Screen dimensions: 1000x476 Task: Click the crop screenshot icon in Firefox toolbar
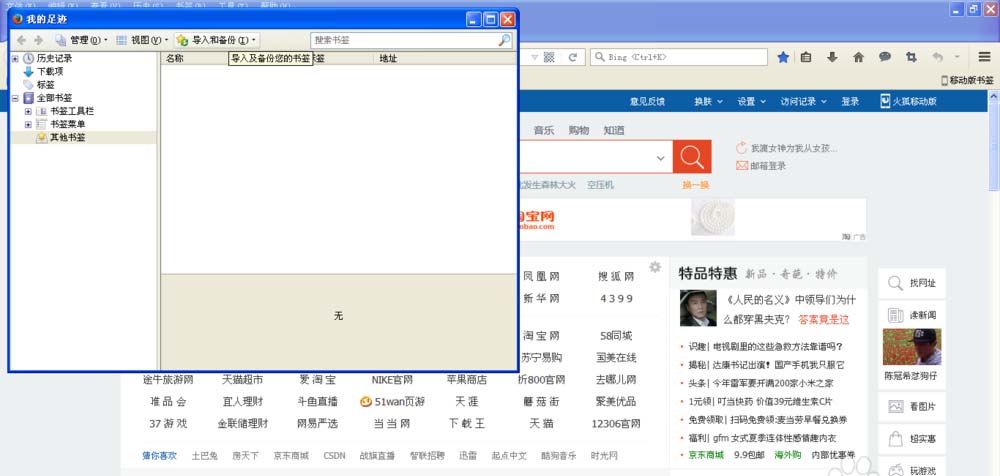[911, 57]
